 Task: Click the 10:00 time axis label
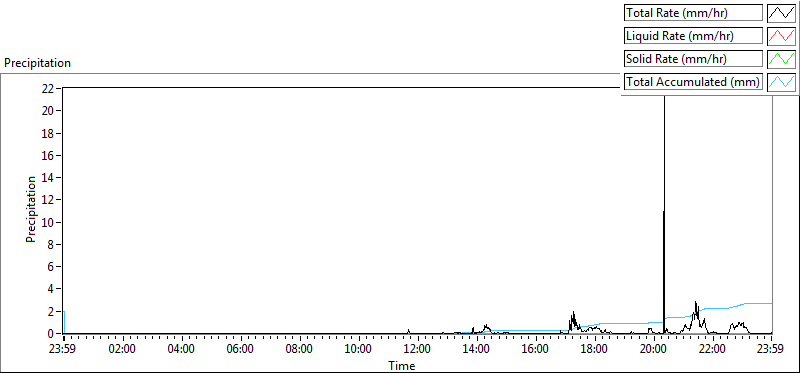pyautogui.click(x=359, y=350)
